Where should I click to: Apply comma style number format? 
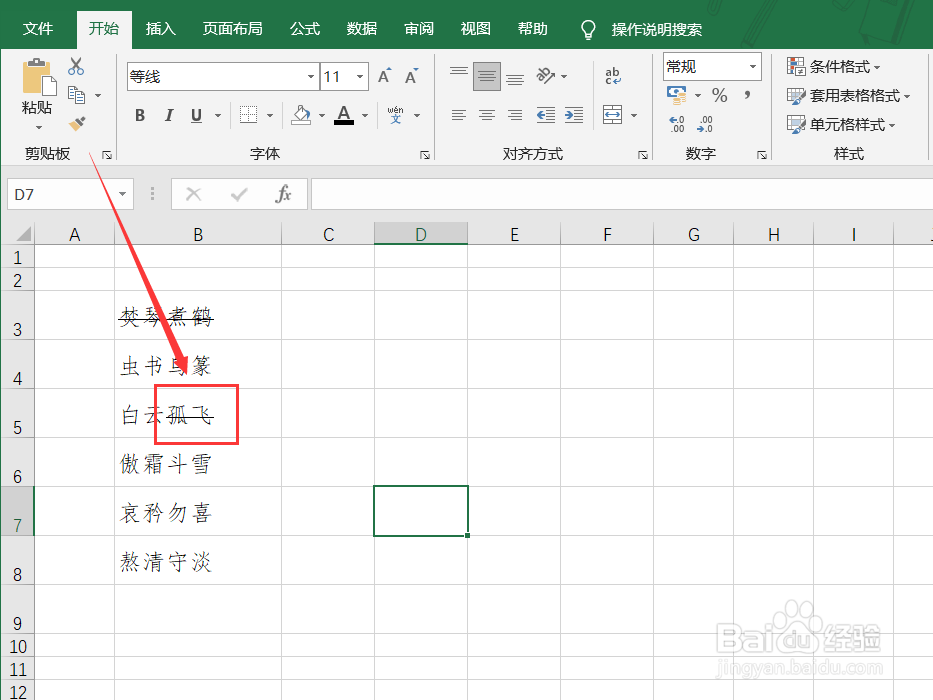[x=747, y=95]
